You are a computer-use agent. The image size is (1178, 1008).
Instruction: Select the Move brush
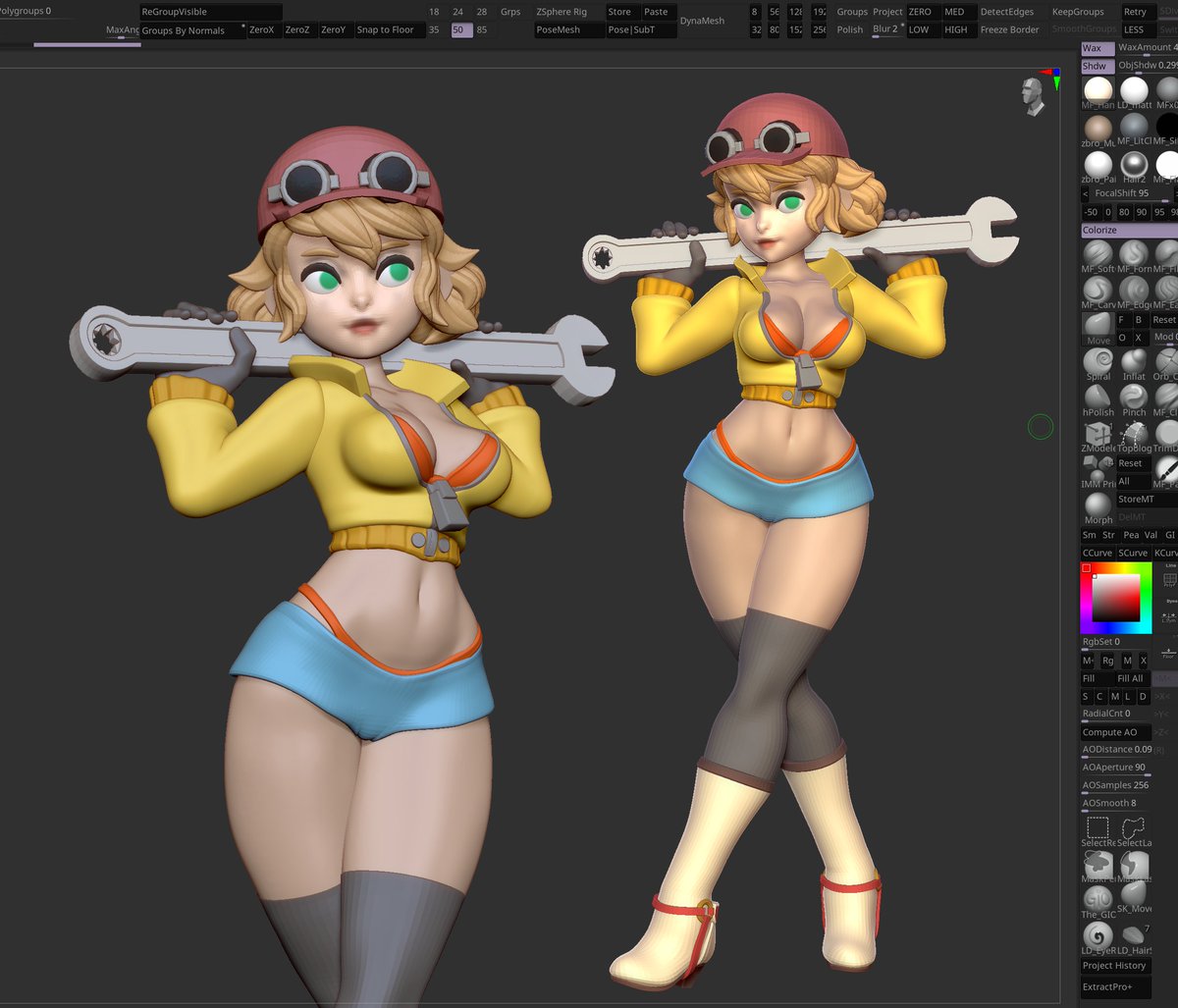pyautogui.click(x=1098, y=329)
